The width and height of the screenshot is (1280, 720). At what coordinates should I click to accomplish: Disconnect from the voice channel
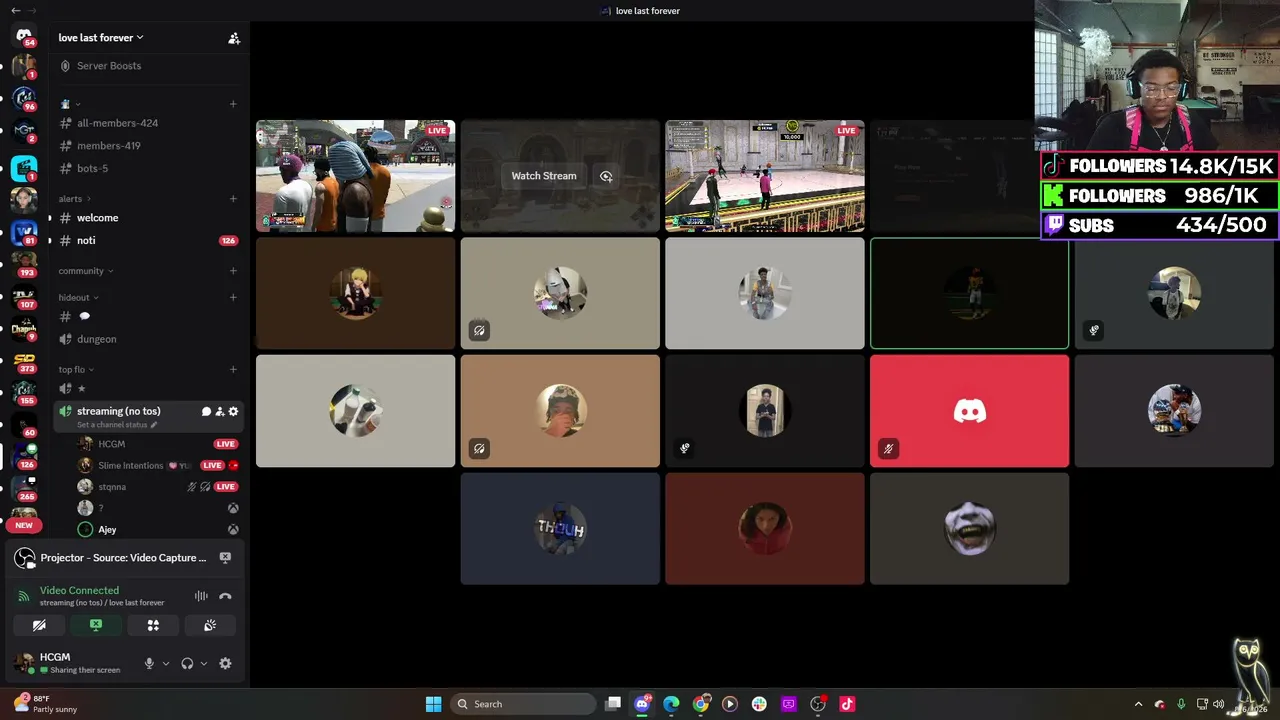(225, 596)
